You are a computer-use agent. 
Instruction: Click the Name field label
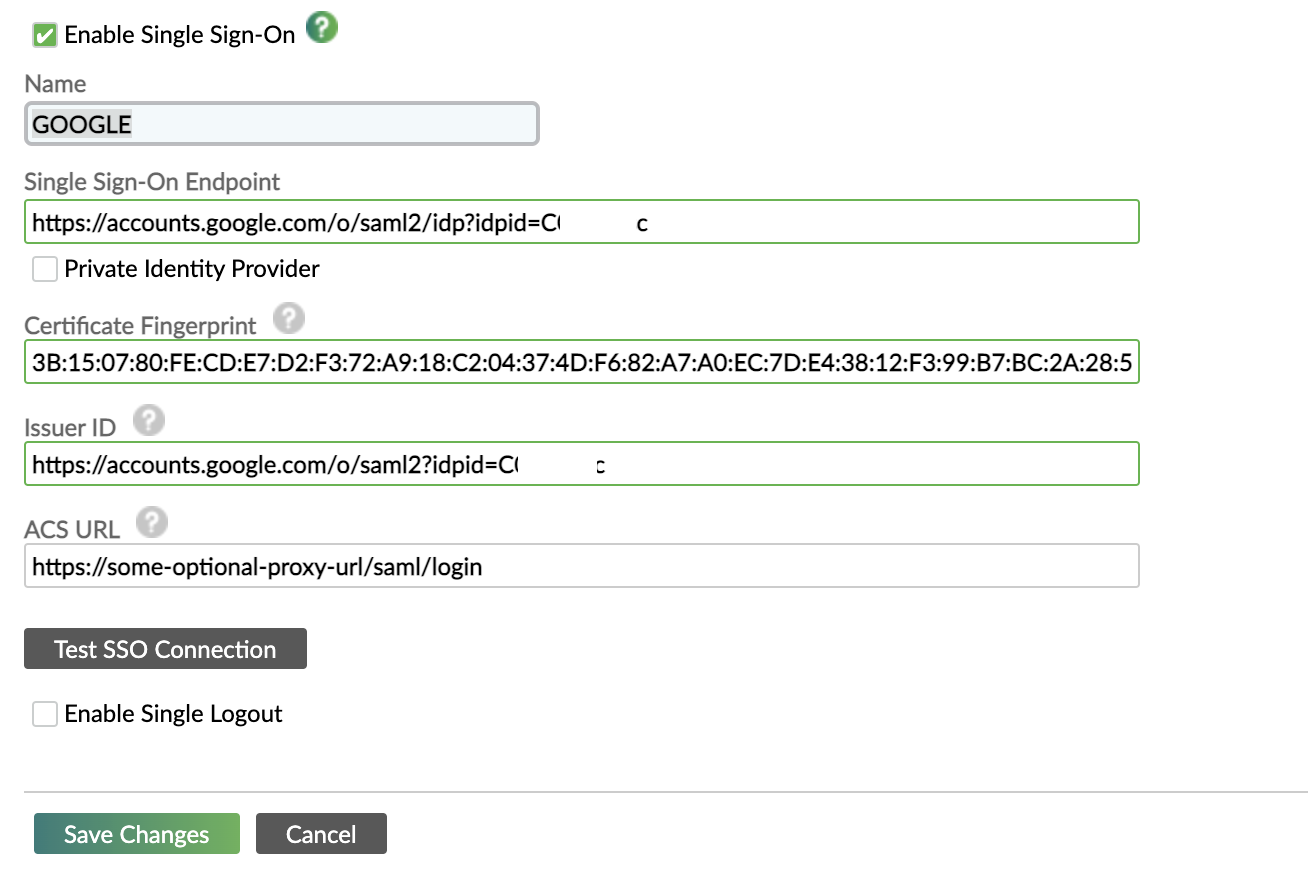[x=55, y=84]
